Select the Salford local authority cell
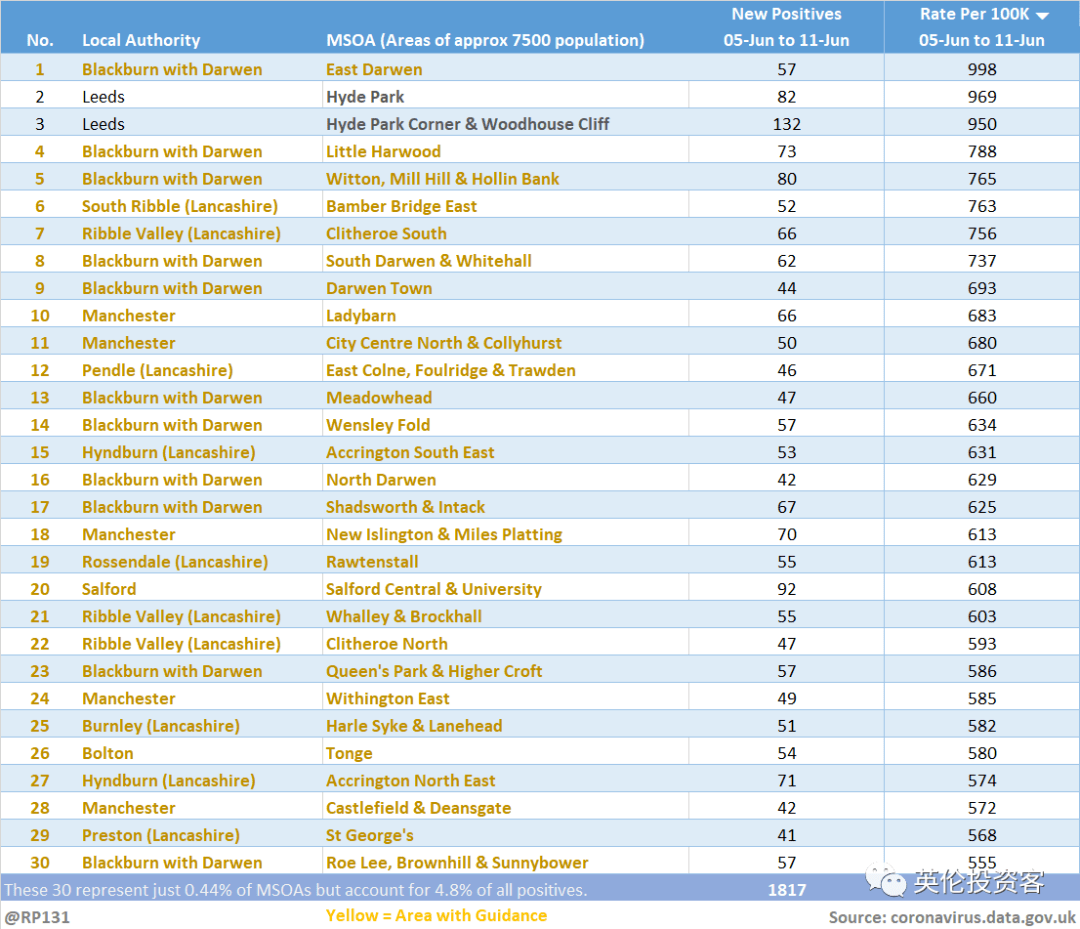Viewport: 1080px width, 929px height. pos(109,589)
